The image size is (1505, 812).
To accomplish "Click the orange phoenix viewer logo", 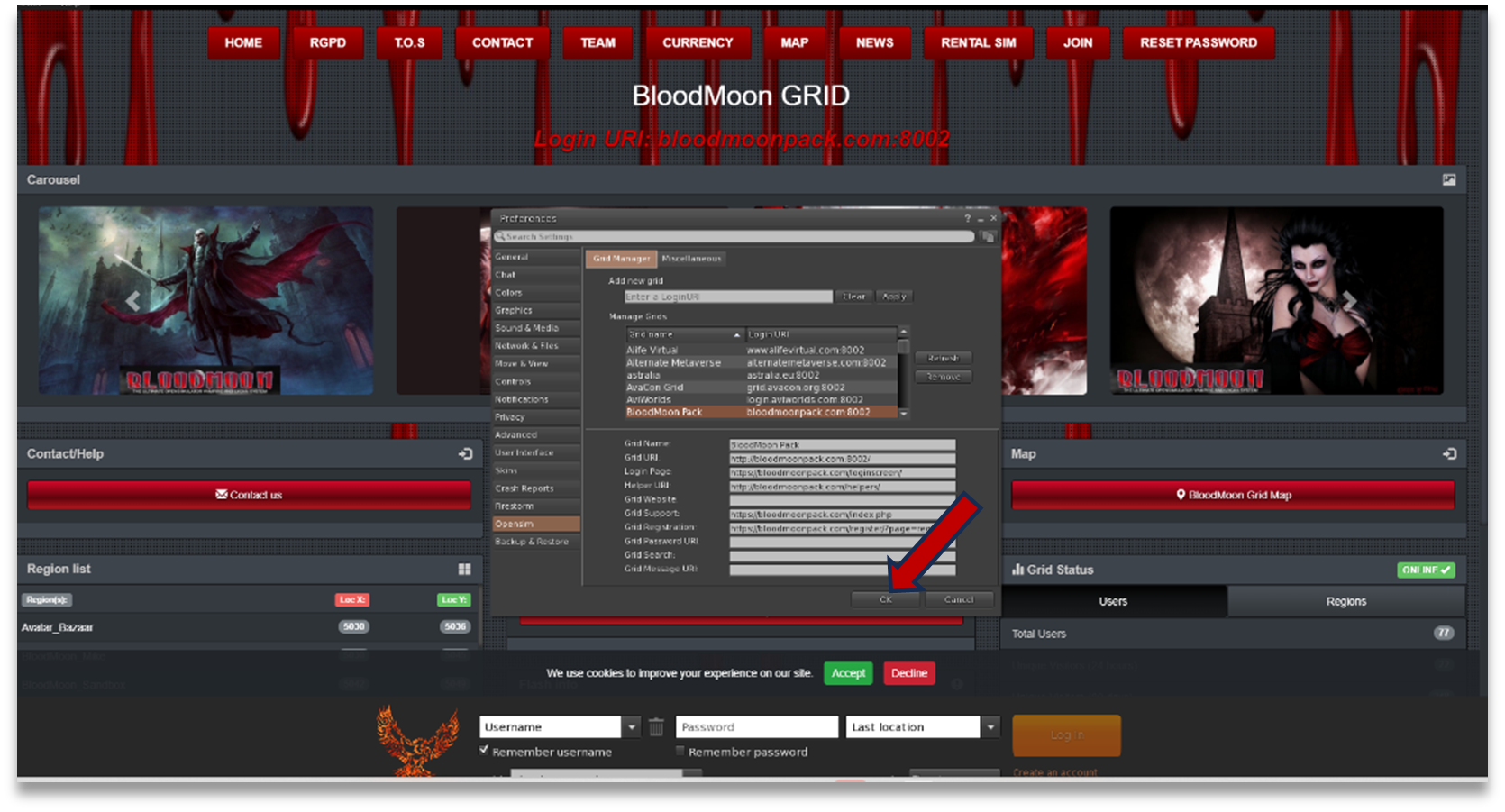I will 416,742.
